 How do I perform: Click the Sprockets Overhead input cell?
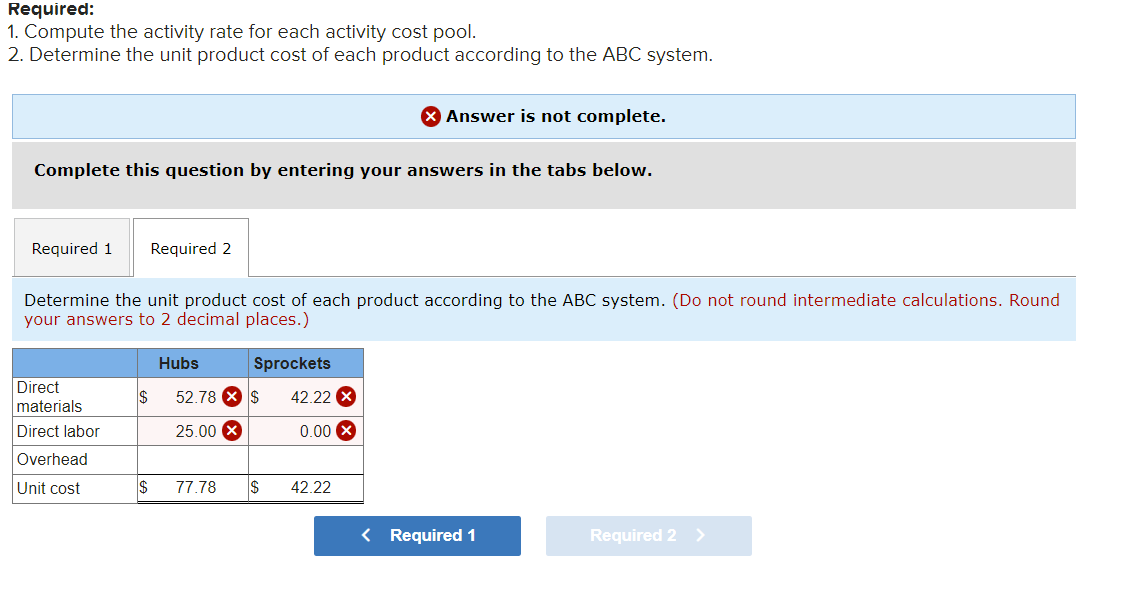tap(305, 459)
